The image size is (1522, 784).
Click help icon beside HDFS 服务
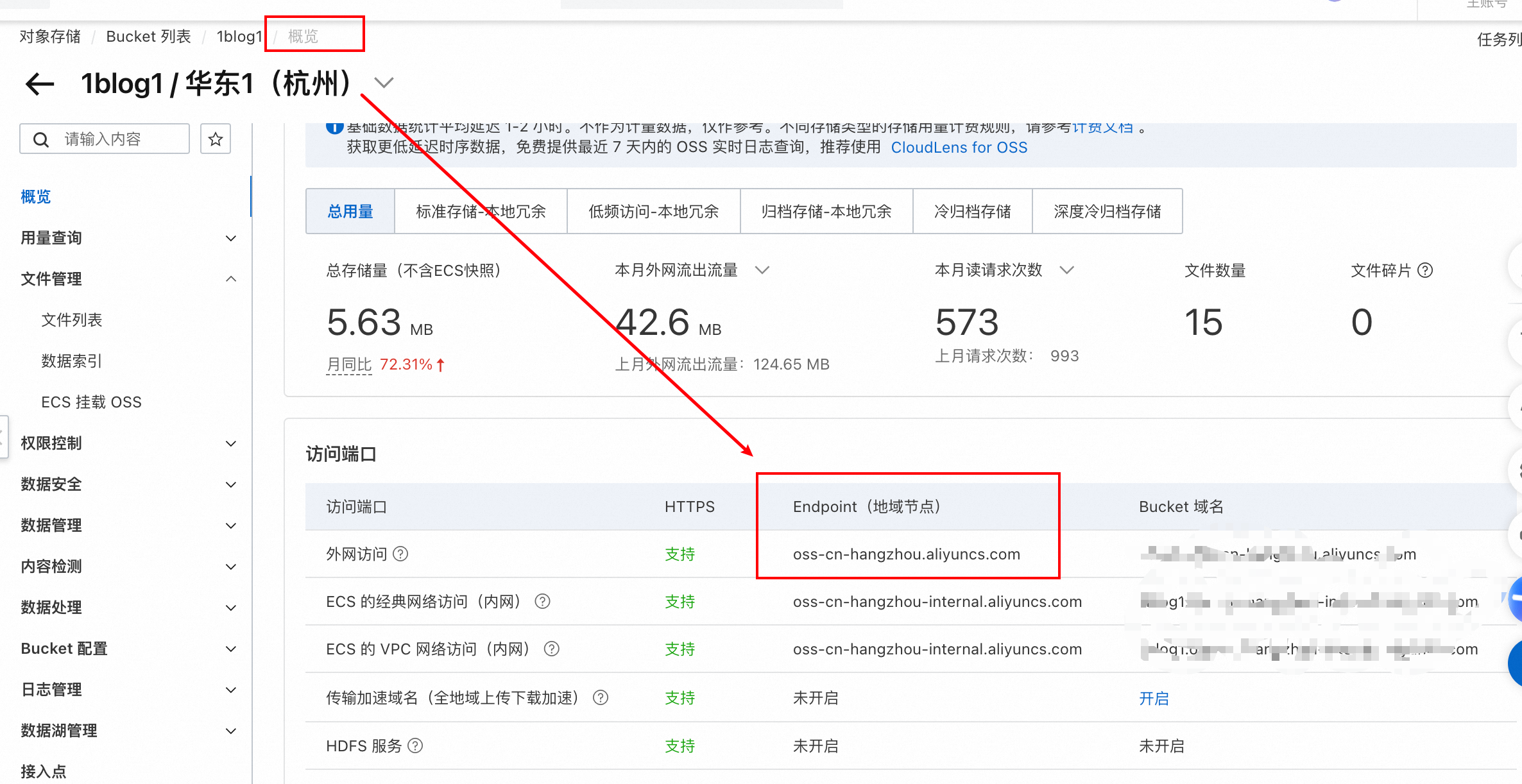pos(415,746)
